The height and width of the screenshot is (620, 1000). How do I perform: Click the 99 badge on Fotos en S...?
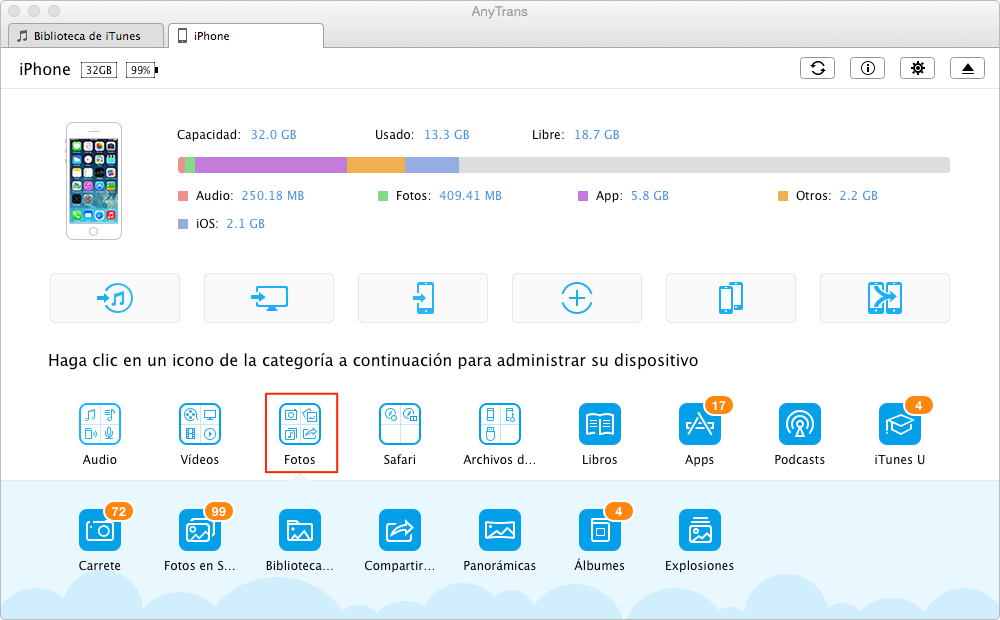(x=219, y=512)
